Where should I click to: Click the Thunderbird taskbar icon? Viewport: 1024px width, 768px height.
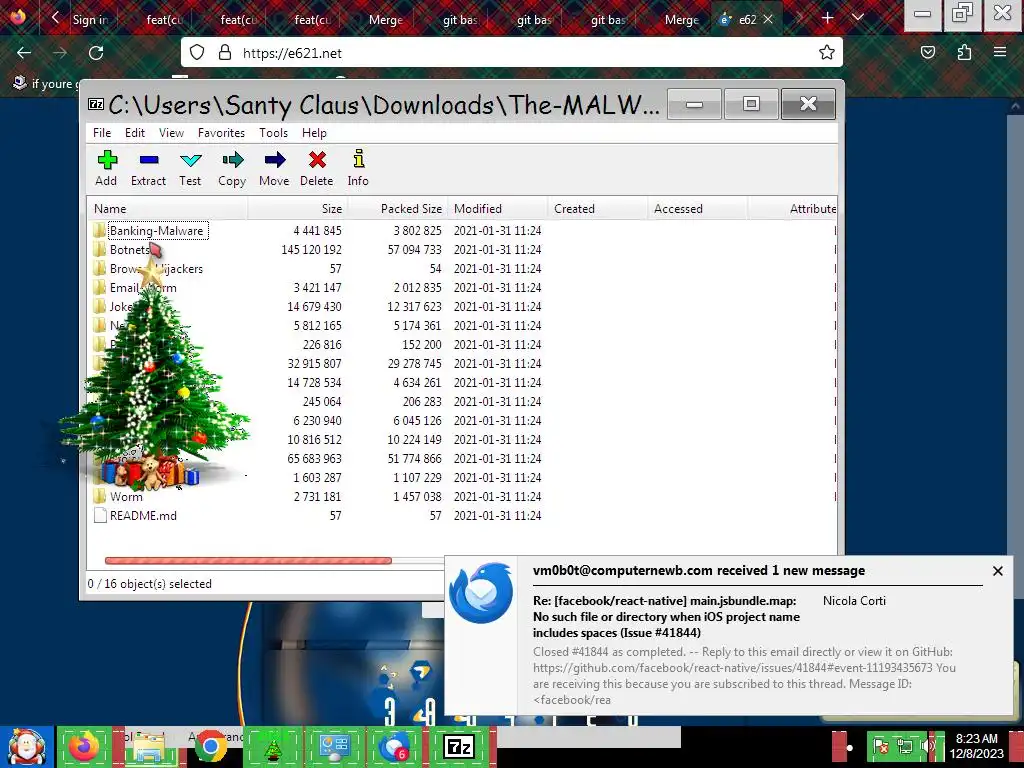pos(394,747)
